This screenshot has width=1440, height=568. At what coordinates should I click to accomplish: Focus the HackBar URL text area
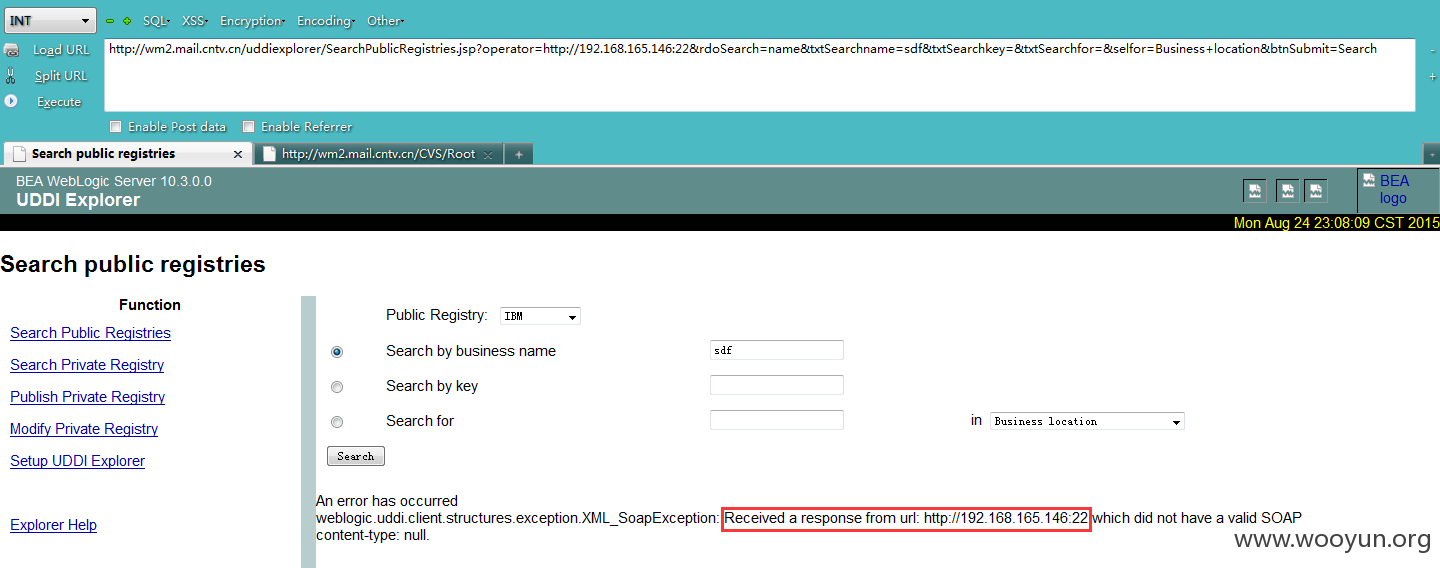[x=759, y=75]
